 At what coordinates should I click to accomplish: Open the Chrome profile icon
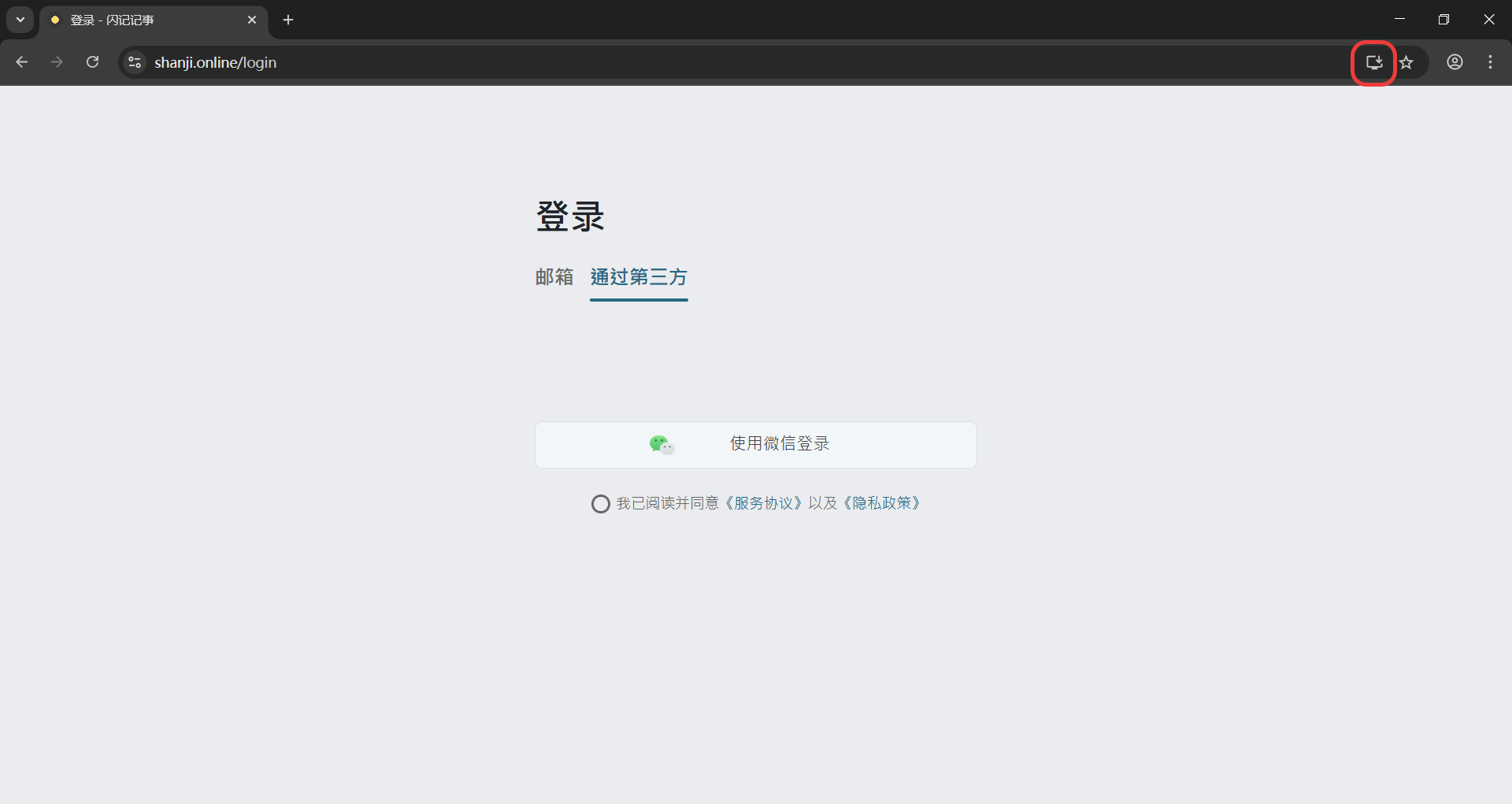coord(1455,62)
